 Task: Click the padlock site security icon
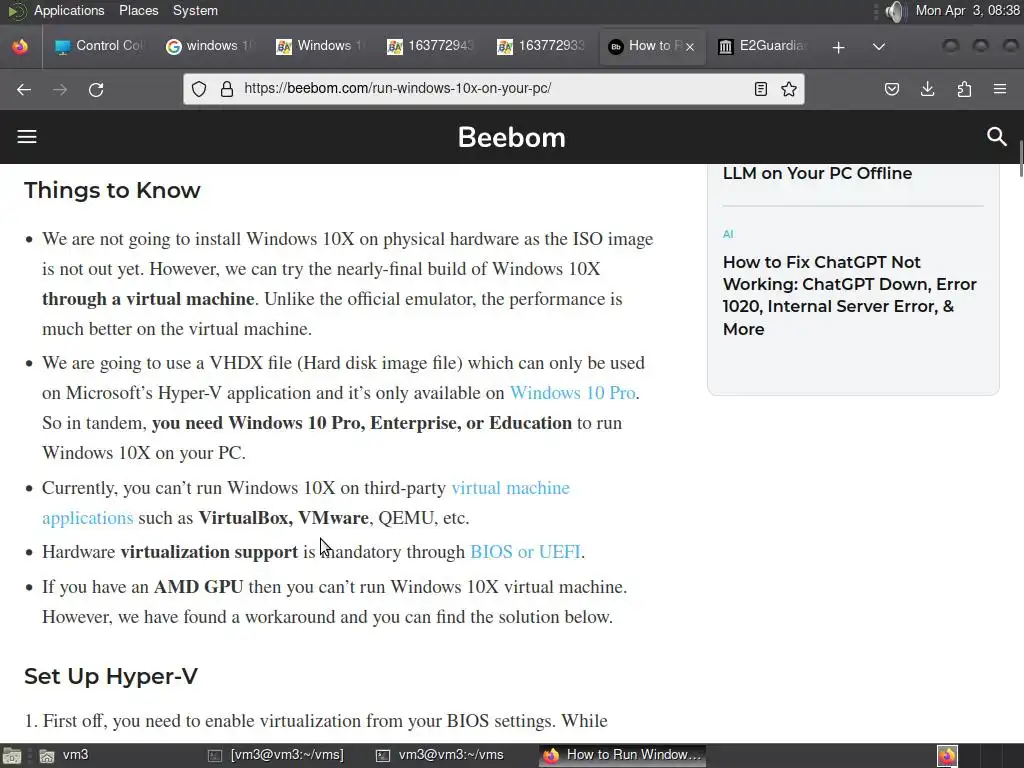tap(227, 89)
